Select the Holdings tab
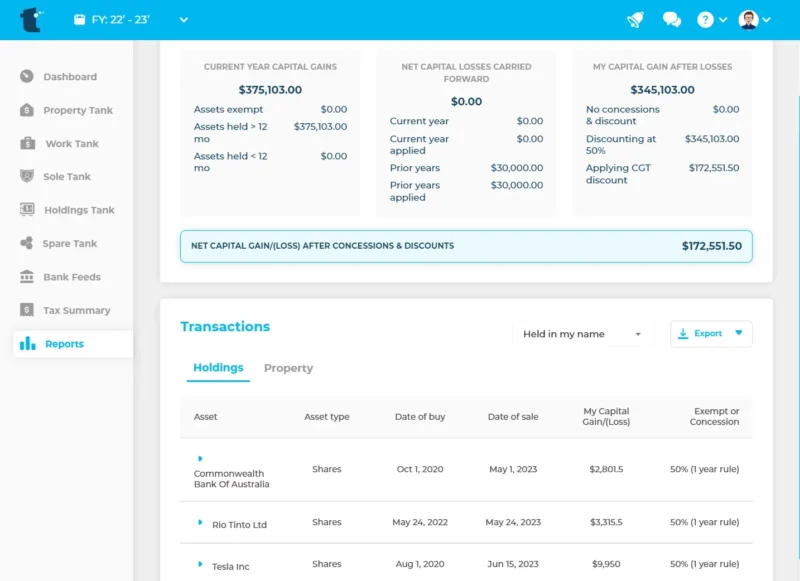The height and width of the screenshot is (581, 800). click(218, 368)
